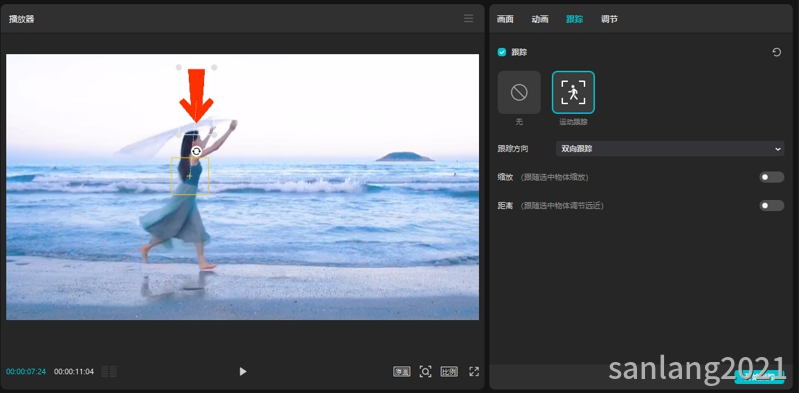
Task: Select the 无 (none) tracking option
Action: [519, 92]
